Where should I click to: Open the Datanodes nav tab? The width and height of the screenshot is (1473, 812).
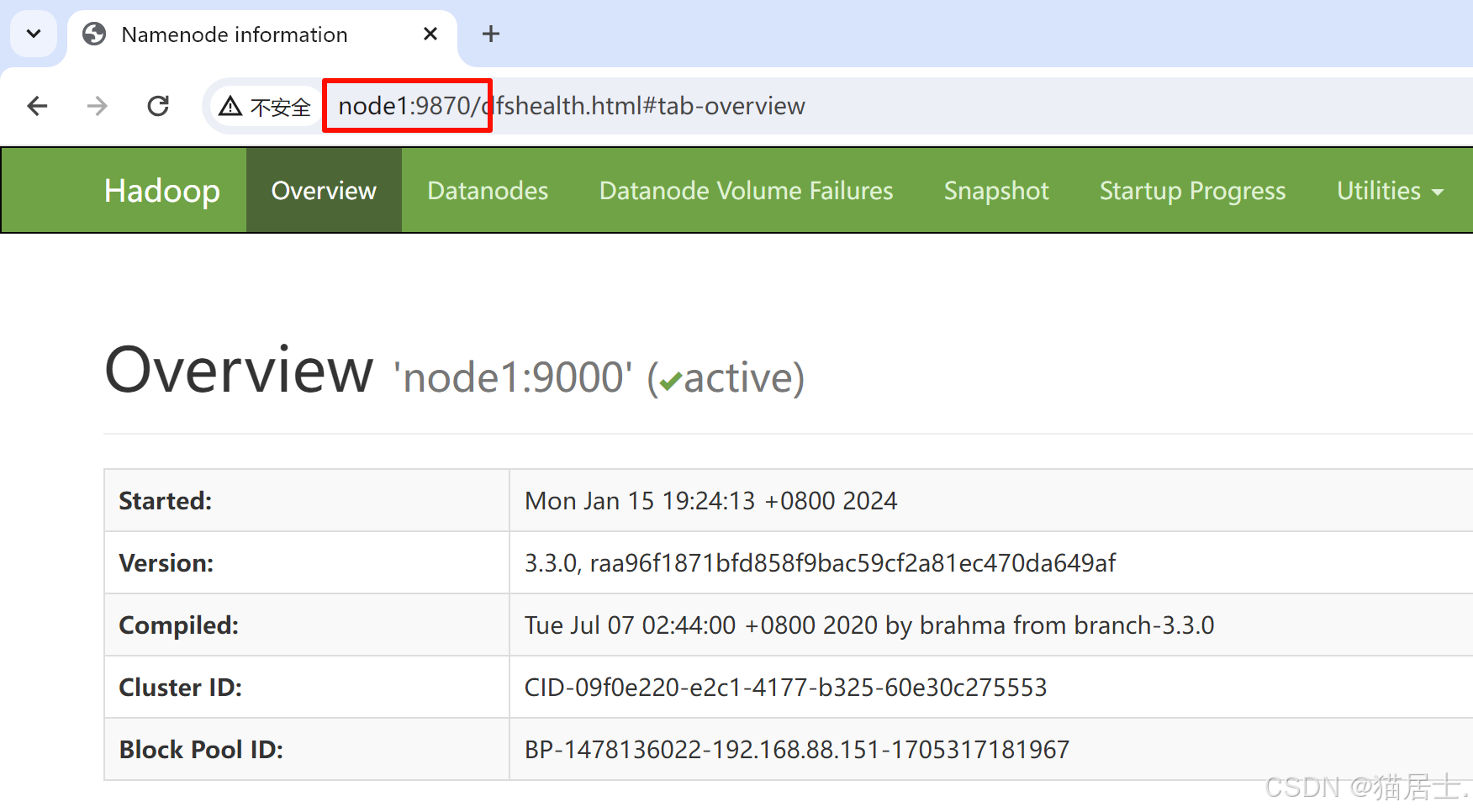(488, 191)
